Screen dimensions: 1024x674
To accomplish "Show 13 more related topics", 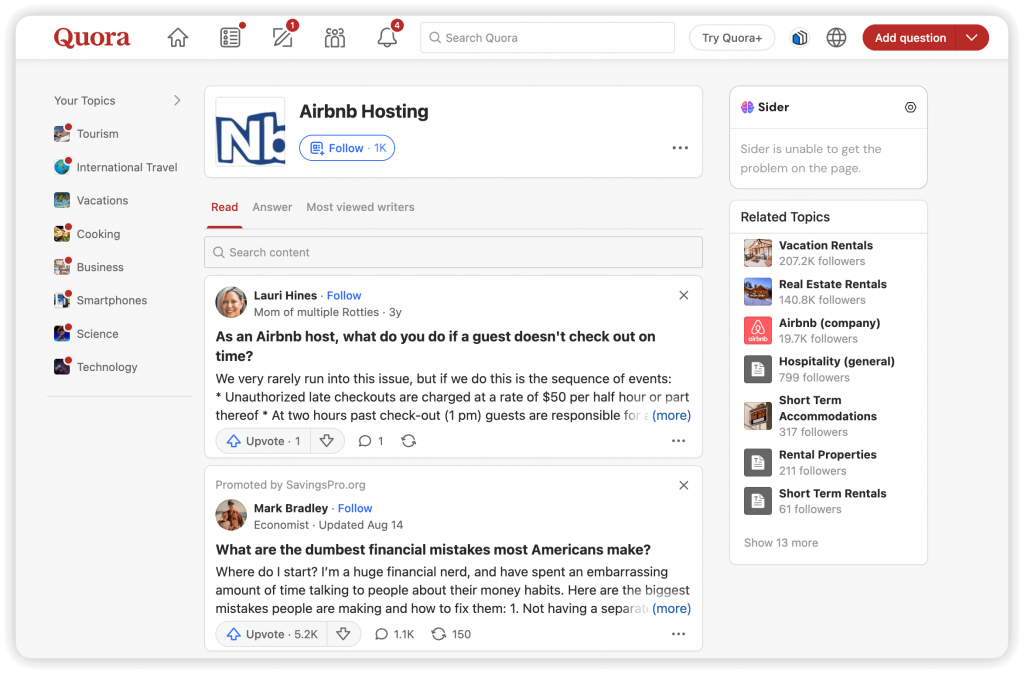I will click(x=780, y=543).
